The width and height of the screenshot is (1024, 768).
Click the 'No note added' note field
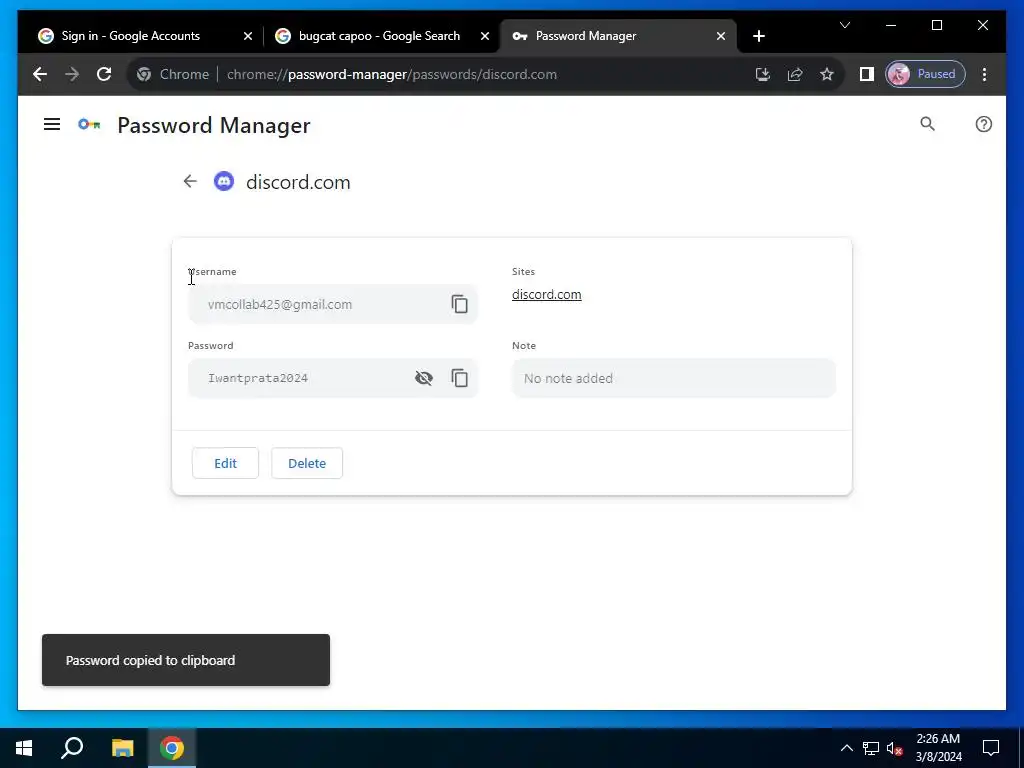coord(674,378)
